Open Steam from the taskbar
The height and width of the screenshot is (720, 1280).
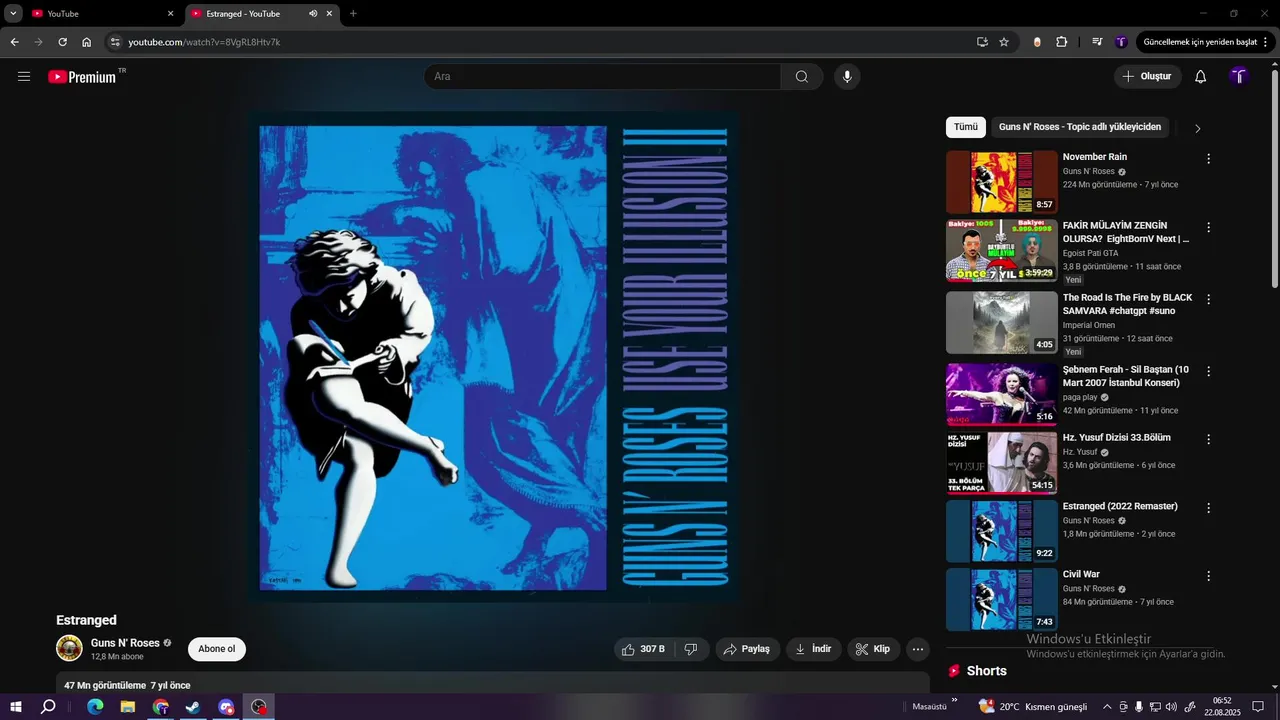coord(193,707)
